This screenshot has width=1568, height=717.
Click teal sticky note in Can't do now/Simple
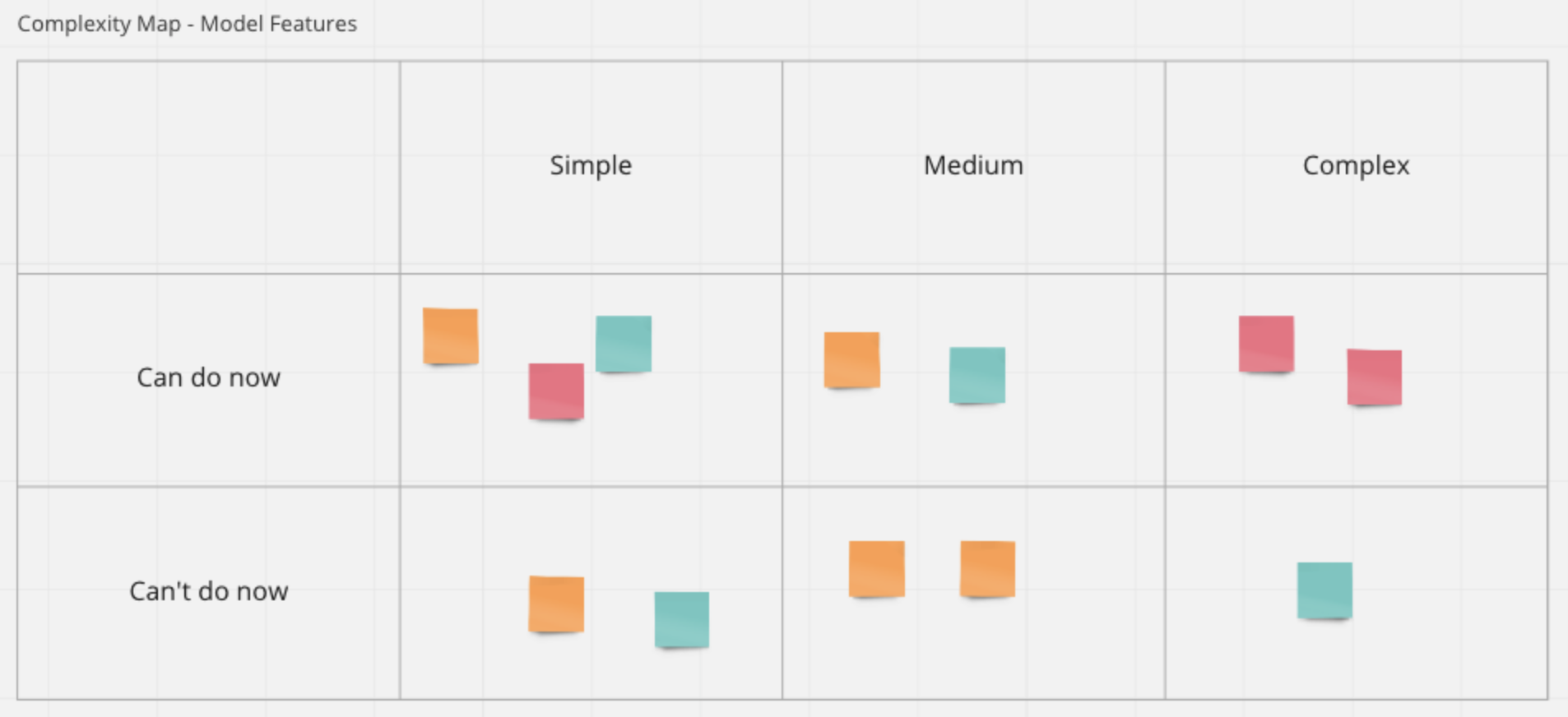681,619
